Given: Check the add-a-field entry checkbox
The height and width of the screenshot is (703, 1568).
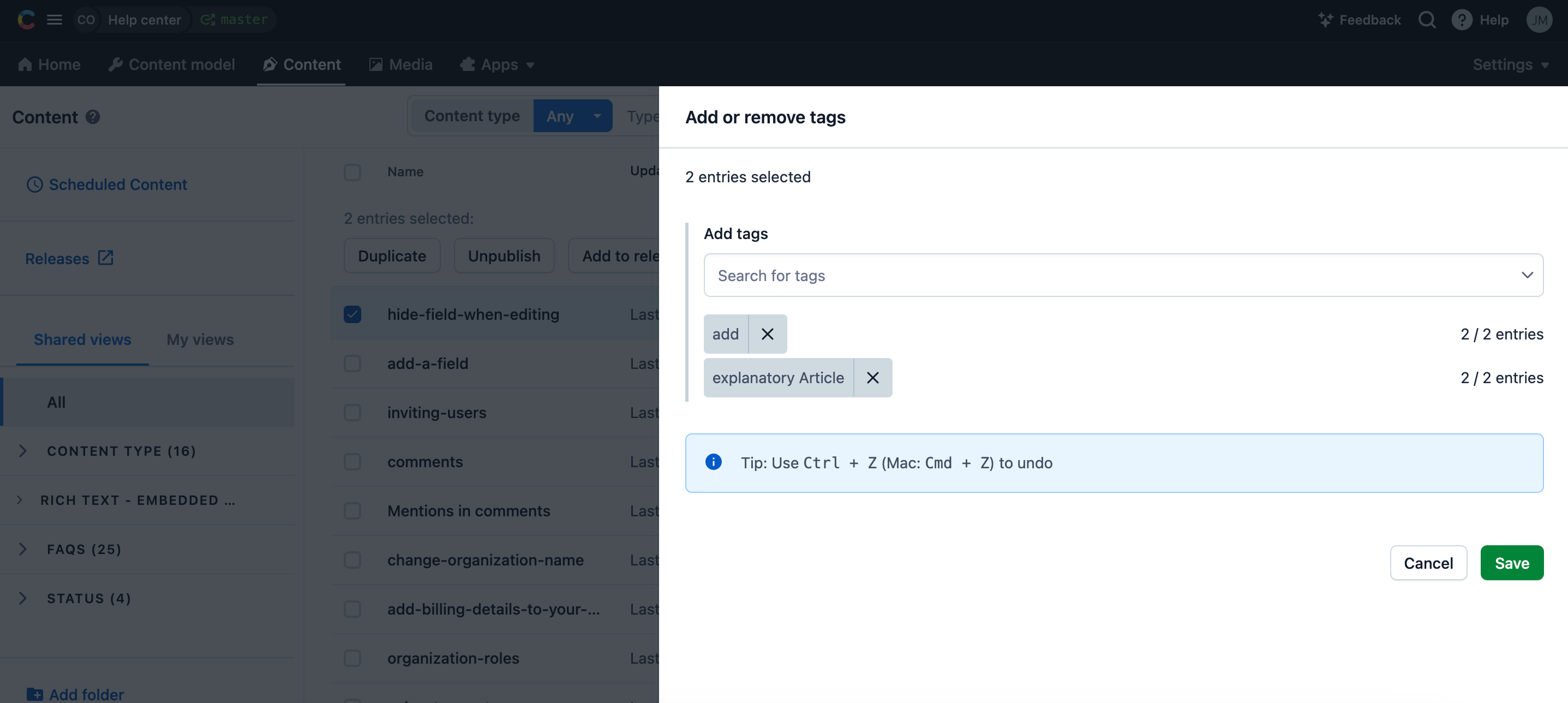Looking at the screenshot, I should click(352, 364).
